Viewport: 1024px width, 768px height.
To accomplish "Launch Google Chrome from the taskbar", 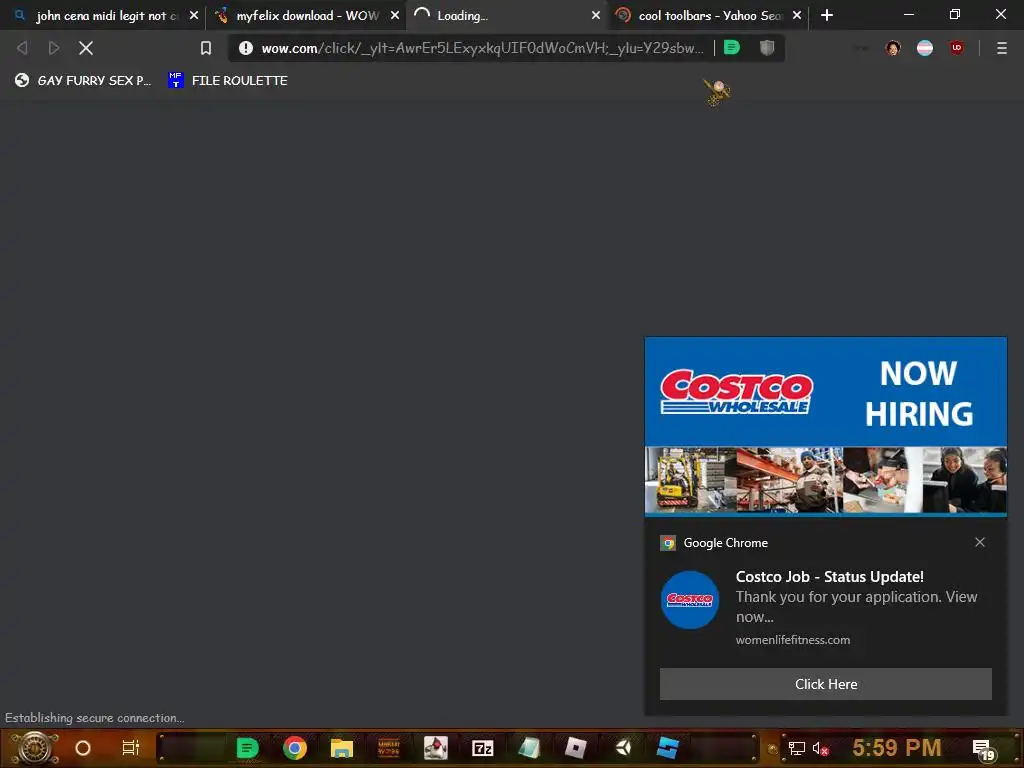I will (295, 748).
